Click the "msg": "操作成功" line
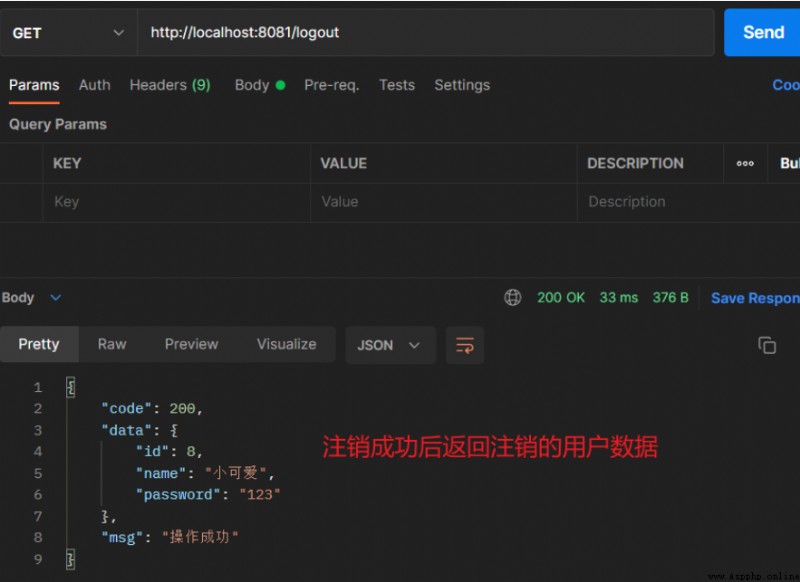Image resolution: width=800 pixels, height=582 pixels. coord(169,537)
